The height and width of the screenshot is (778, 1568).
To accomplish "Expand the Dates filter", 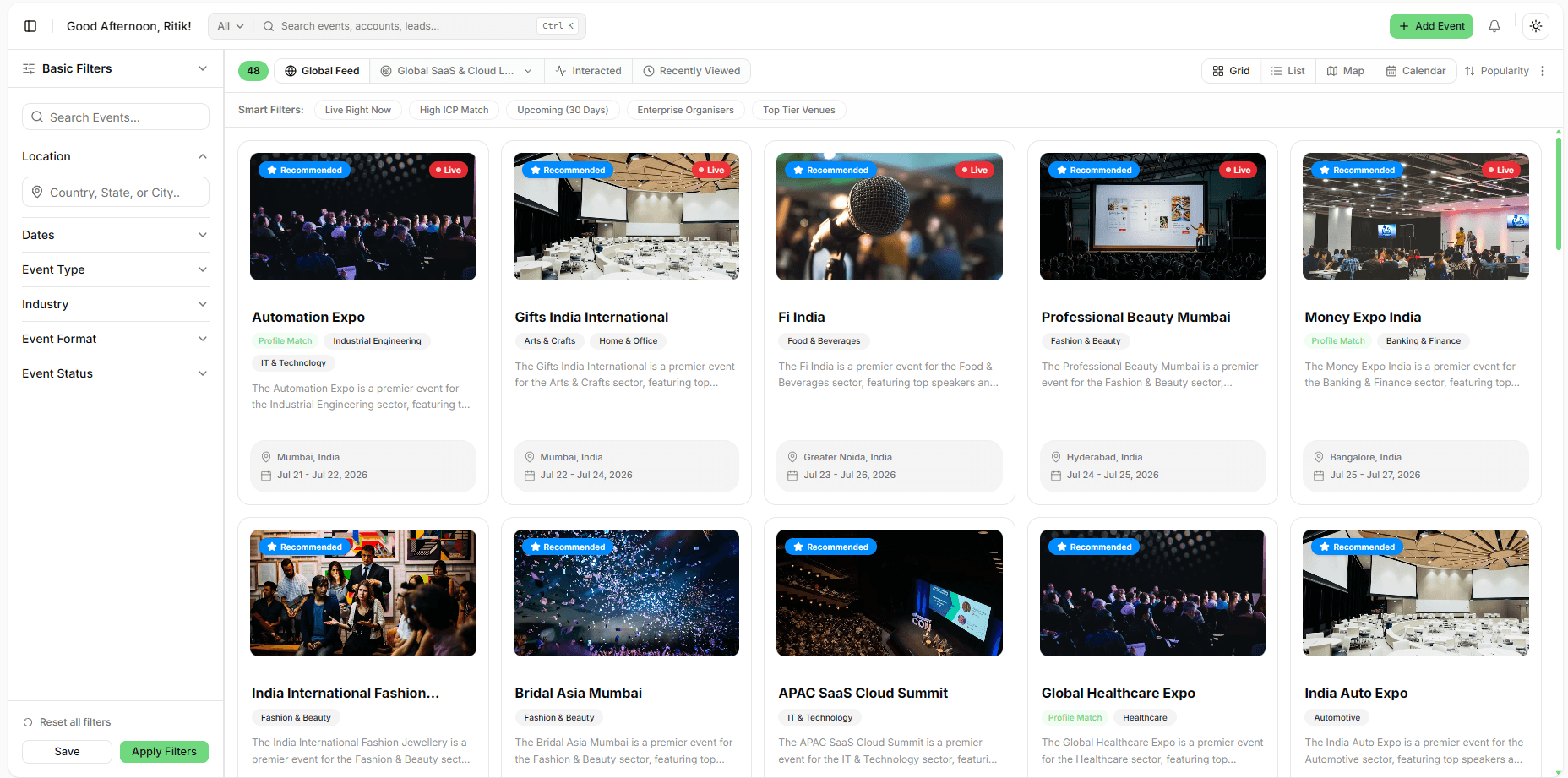I will point(116,235).
